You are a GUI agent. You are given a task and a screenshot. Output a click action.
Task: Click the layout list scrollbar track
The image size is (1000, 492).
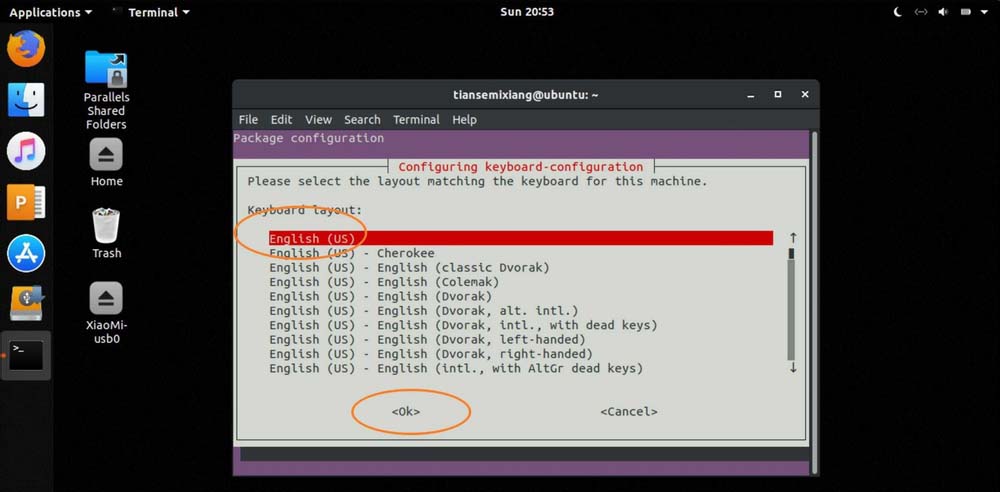791,309
